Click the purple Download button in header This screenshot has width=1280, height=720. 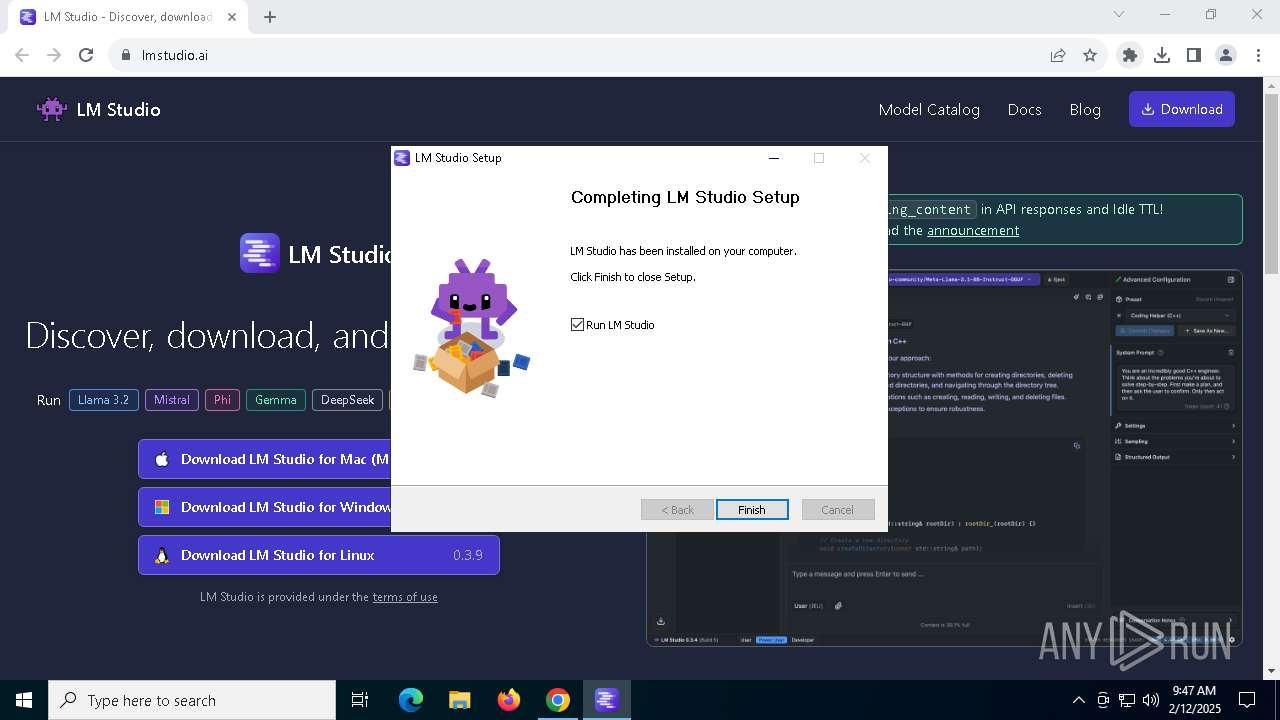point(1182,109)
